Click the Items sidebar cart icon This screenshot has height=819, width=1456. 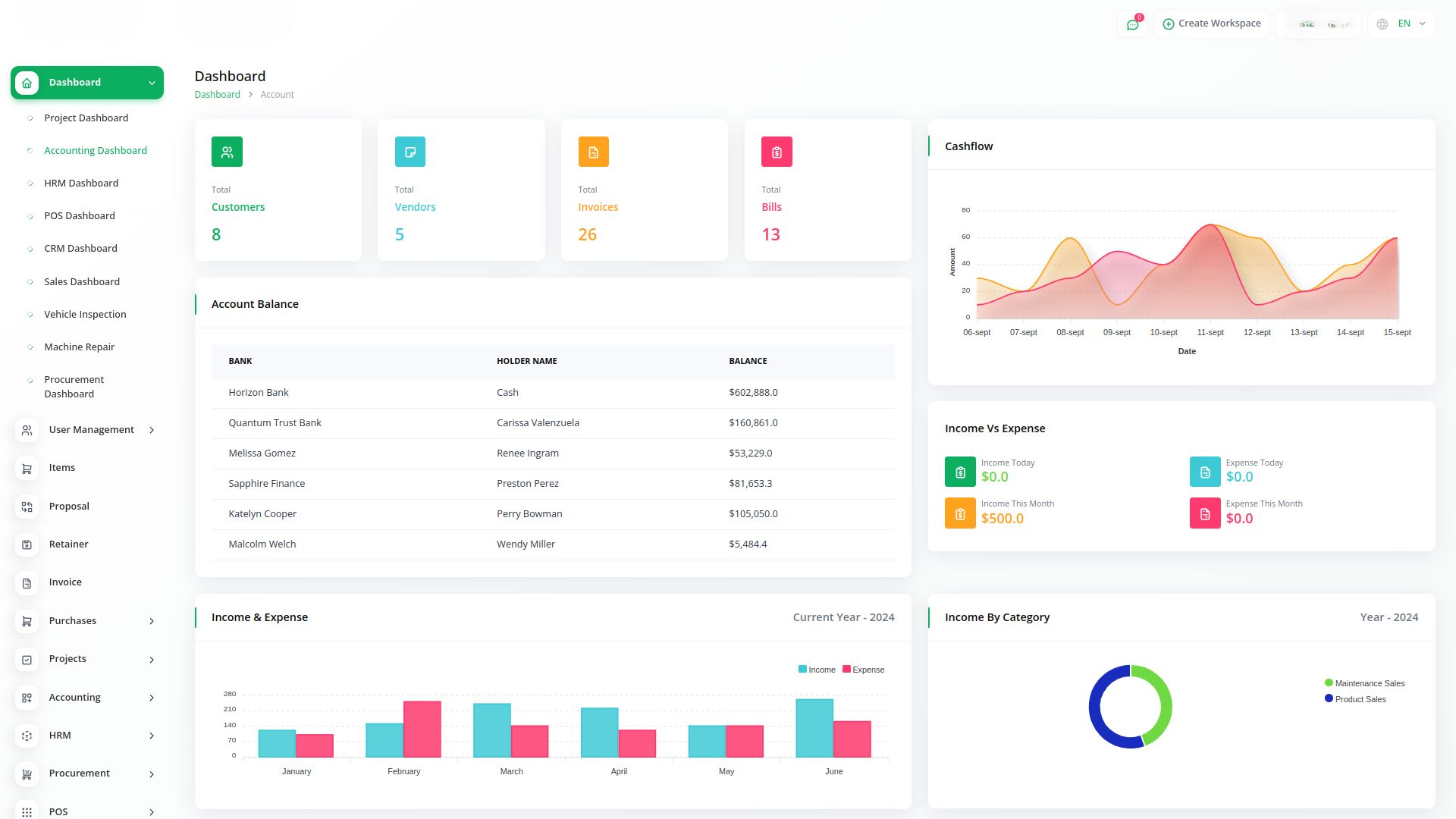click(x=27, y=469)
